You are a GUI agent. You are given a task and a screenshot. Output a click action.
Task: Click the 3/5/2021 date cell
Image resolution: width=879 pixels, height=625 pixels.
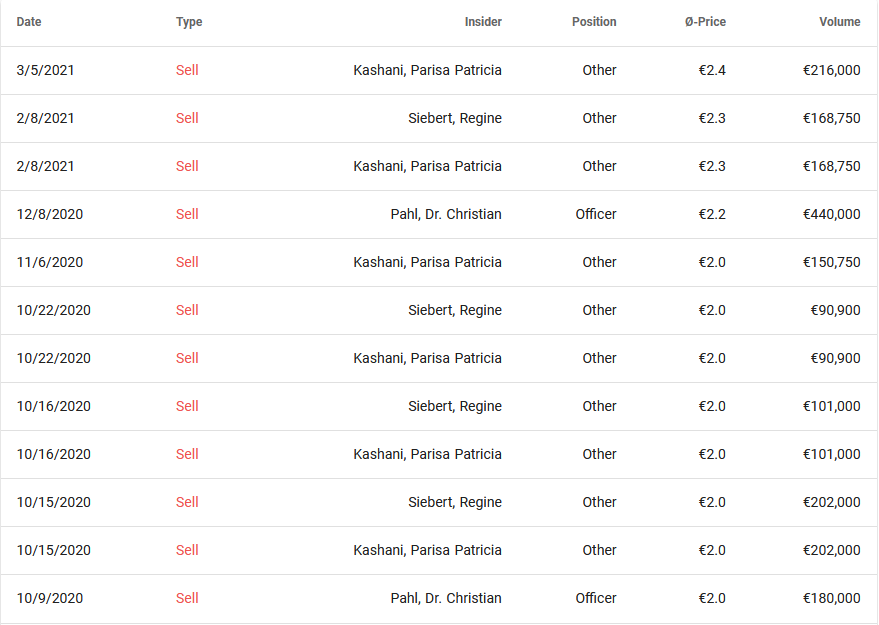tap(46, 70)
